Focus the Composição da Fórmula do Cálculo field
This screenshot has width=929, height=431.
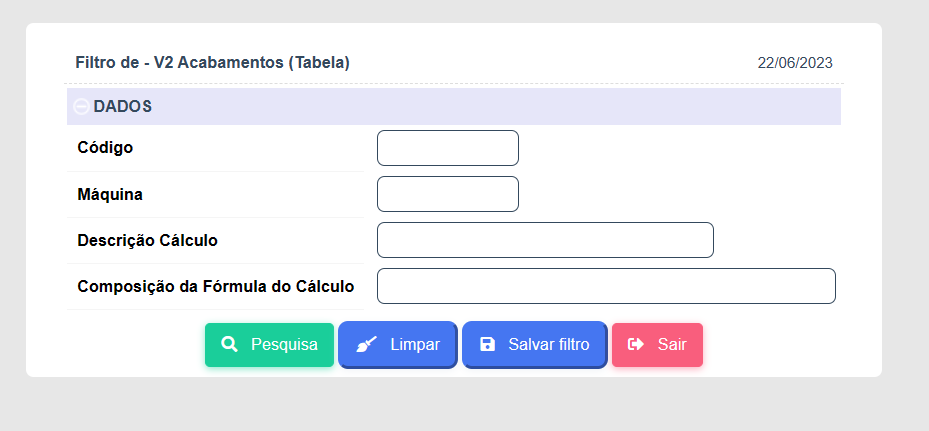[x=606, y=286]
